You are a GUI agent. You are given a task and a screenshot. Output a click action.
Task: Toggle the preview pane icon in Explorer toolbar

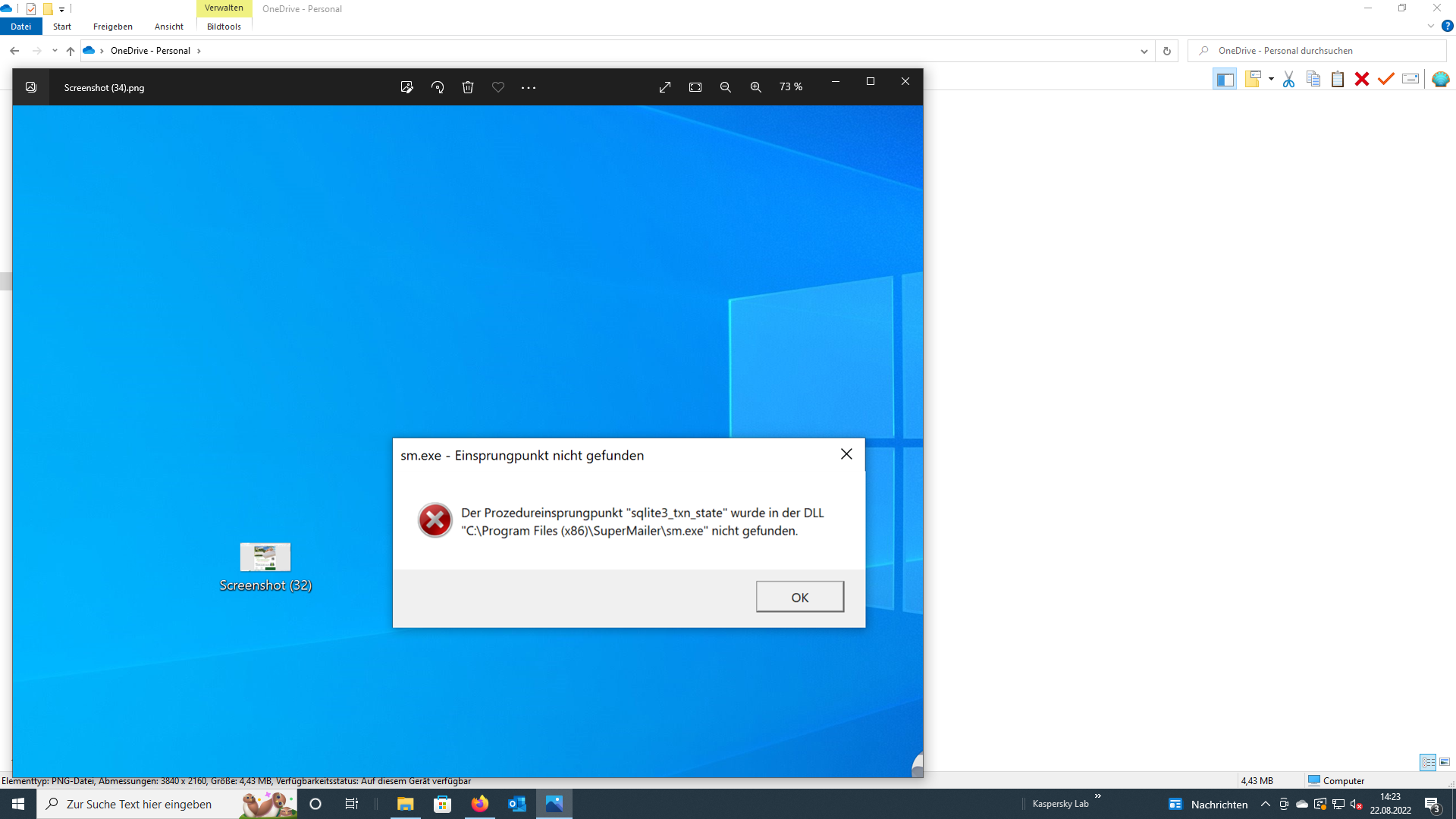[x=1225, y=79]
